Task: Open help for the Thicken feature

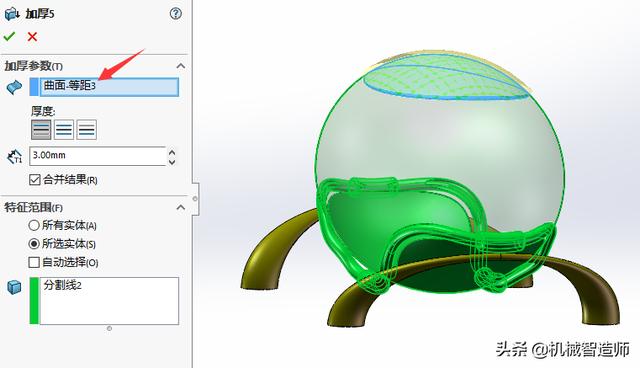Action: 176,14
